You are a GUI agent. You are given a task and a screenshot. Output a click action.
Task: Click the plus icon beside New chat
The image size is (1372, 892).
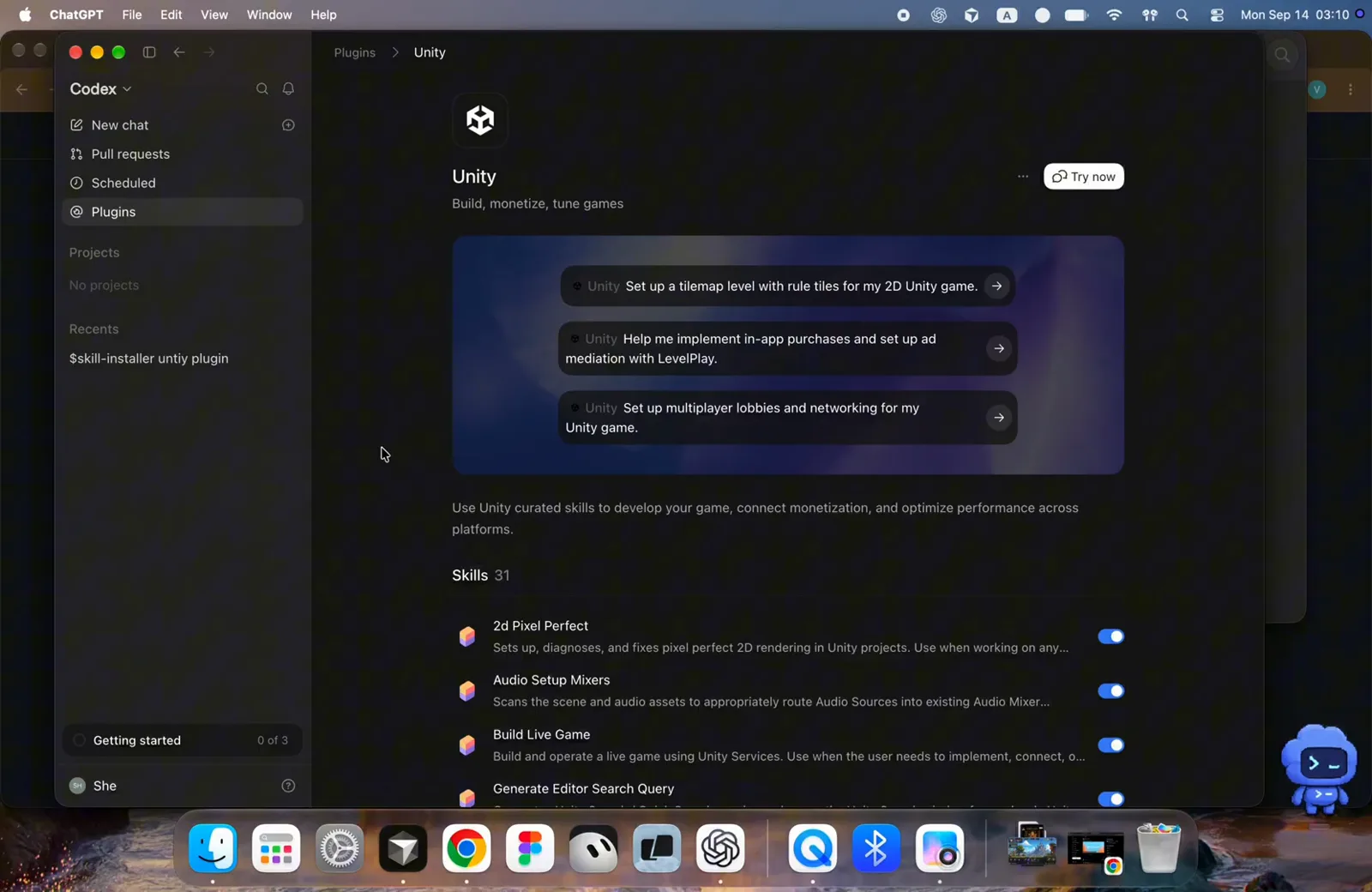tap(288, 125)
